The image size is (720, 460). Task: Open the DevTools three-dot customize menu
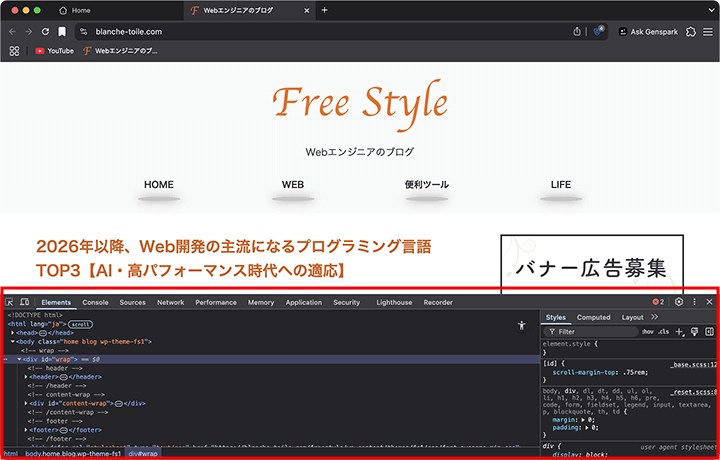click(694, 302)
